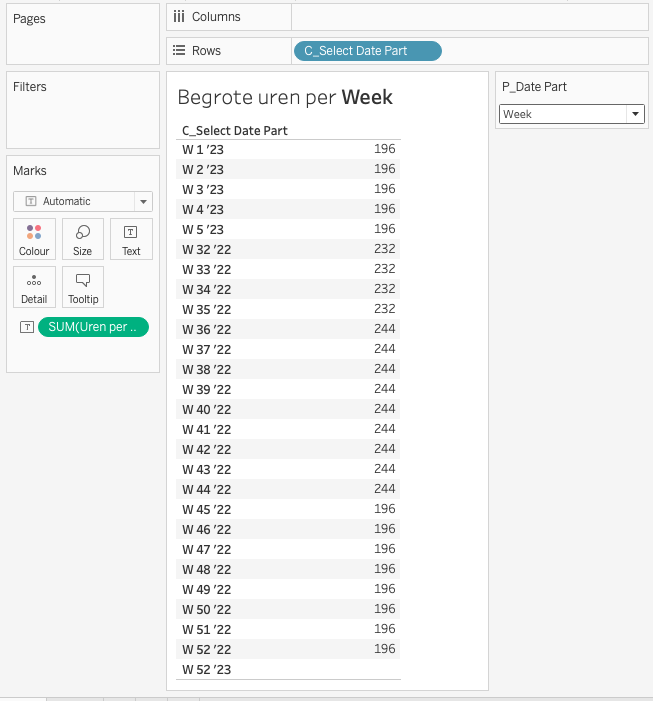
Task: Click the C_Select Date Part column header
Action: pos(235,131)
